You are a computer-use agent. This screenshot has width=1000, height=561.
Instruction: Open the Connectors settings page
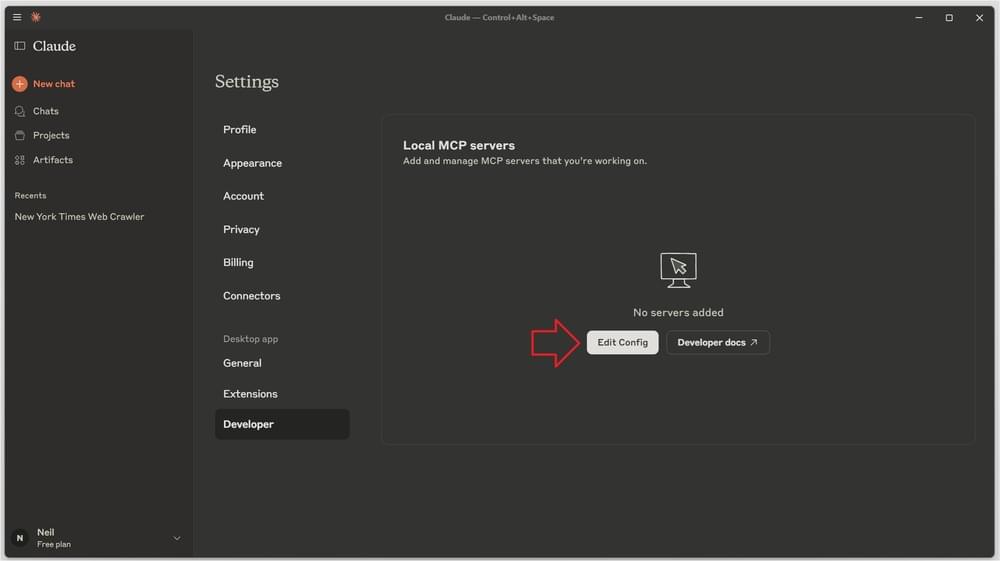251,296
